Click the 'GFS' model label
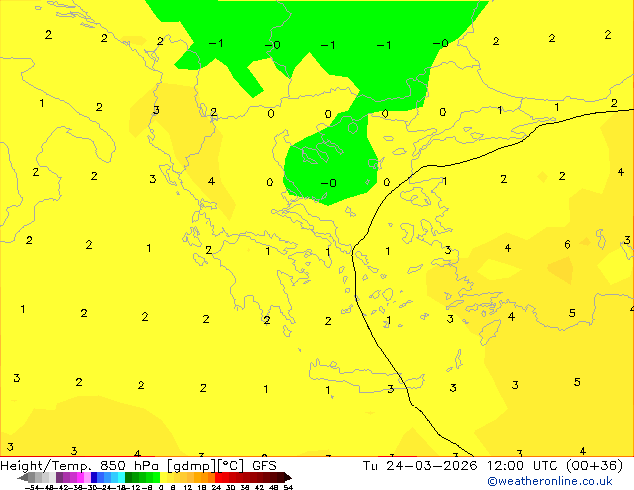The image size is (634, 490). pos(264,466)
